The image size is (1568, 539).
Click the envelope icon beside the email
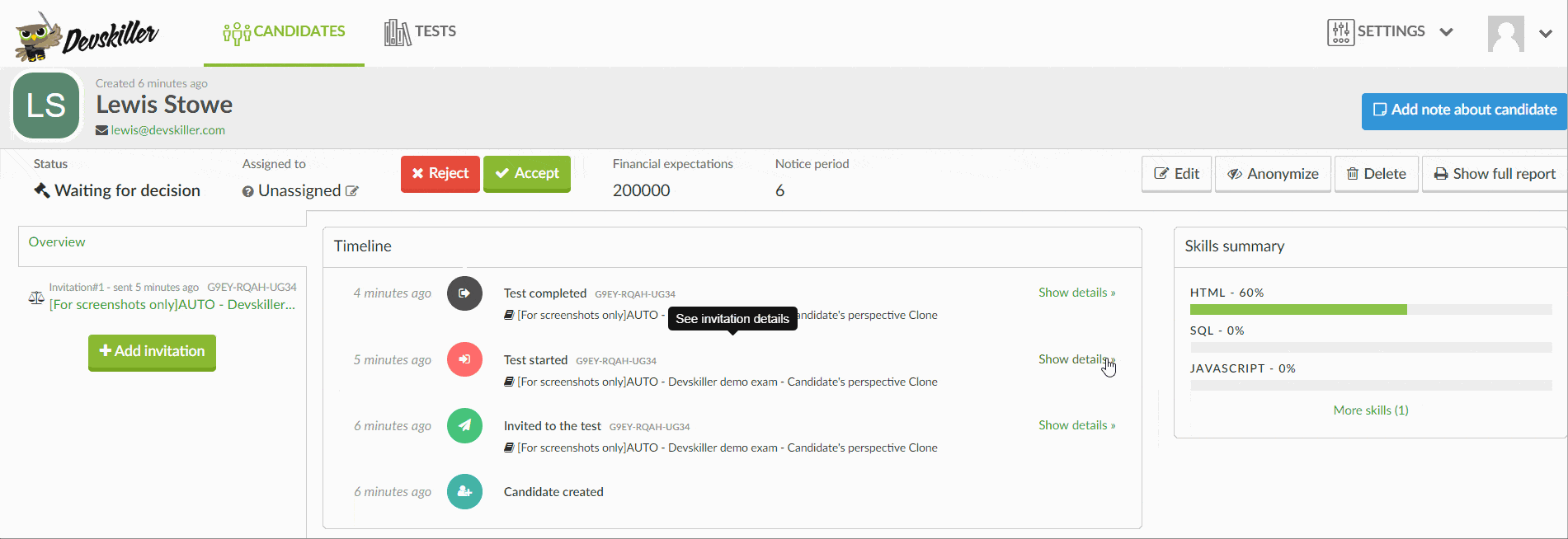tap(101, 130)
